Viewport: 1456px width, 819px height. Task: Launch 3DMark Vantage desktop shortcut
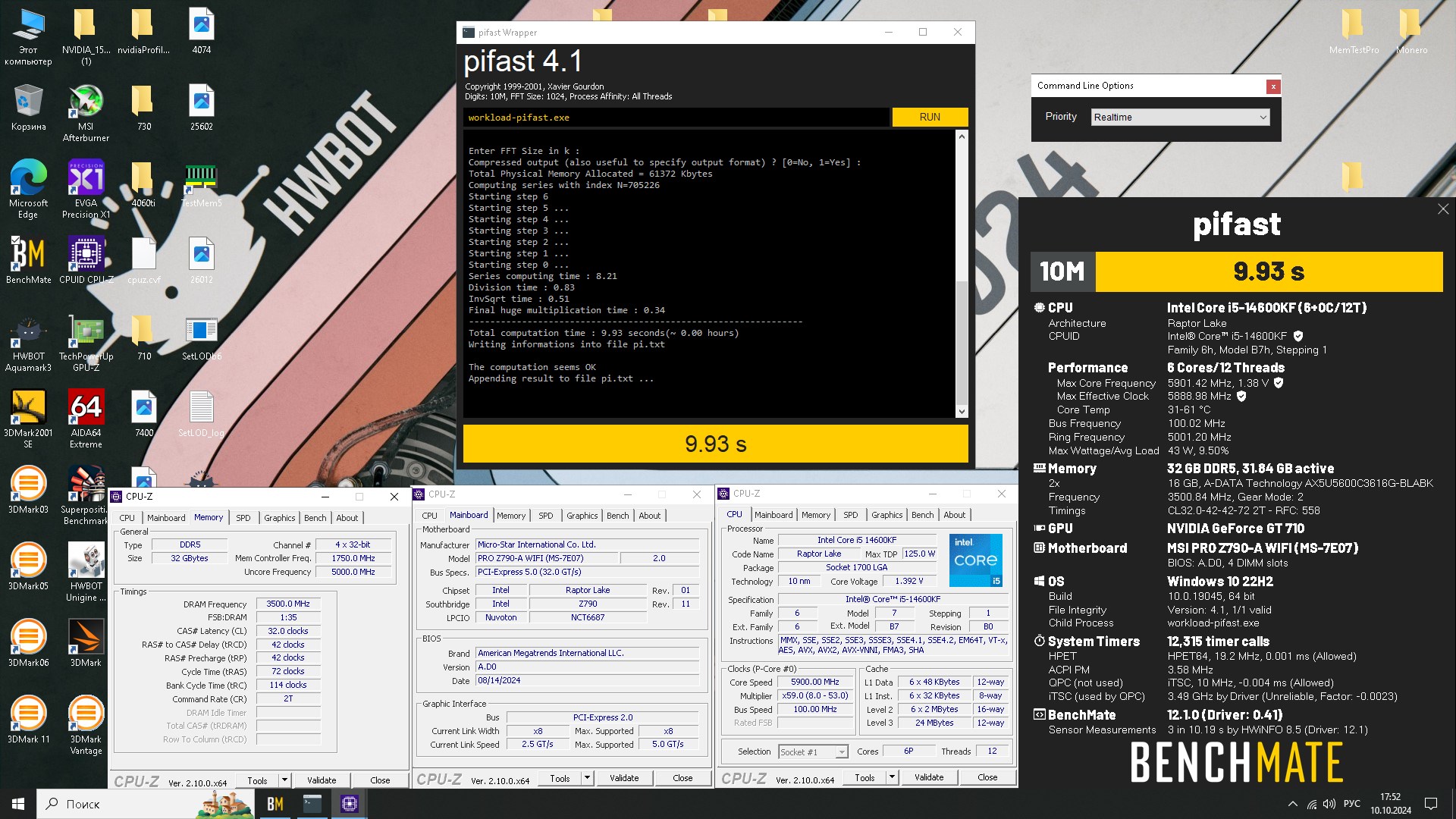pos(86,726)
